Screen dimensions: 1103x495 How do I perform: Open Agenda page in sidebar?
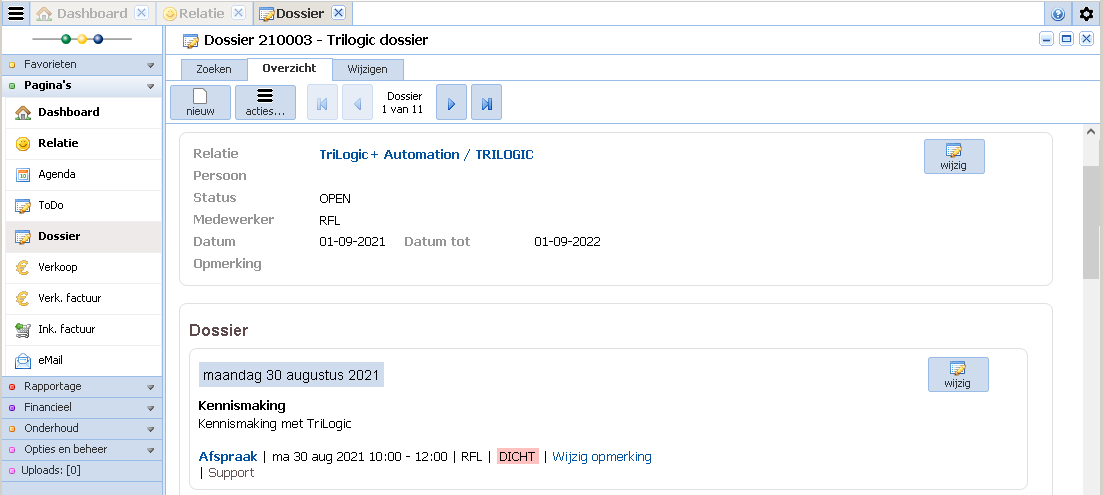57,174
